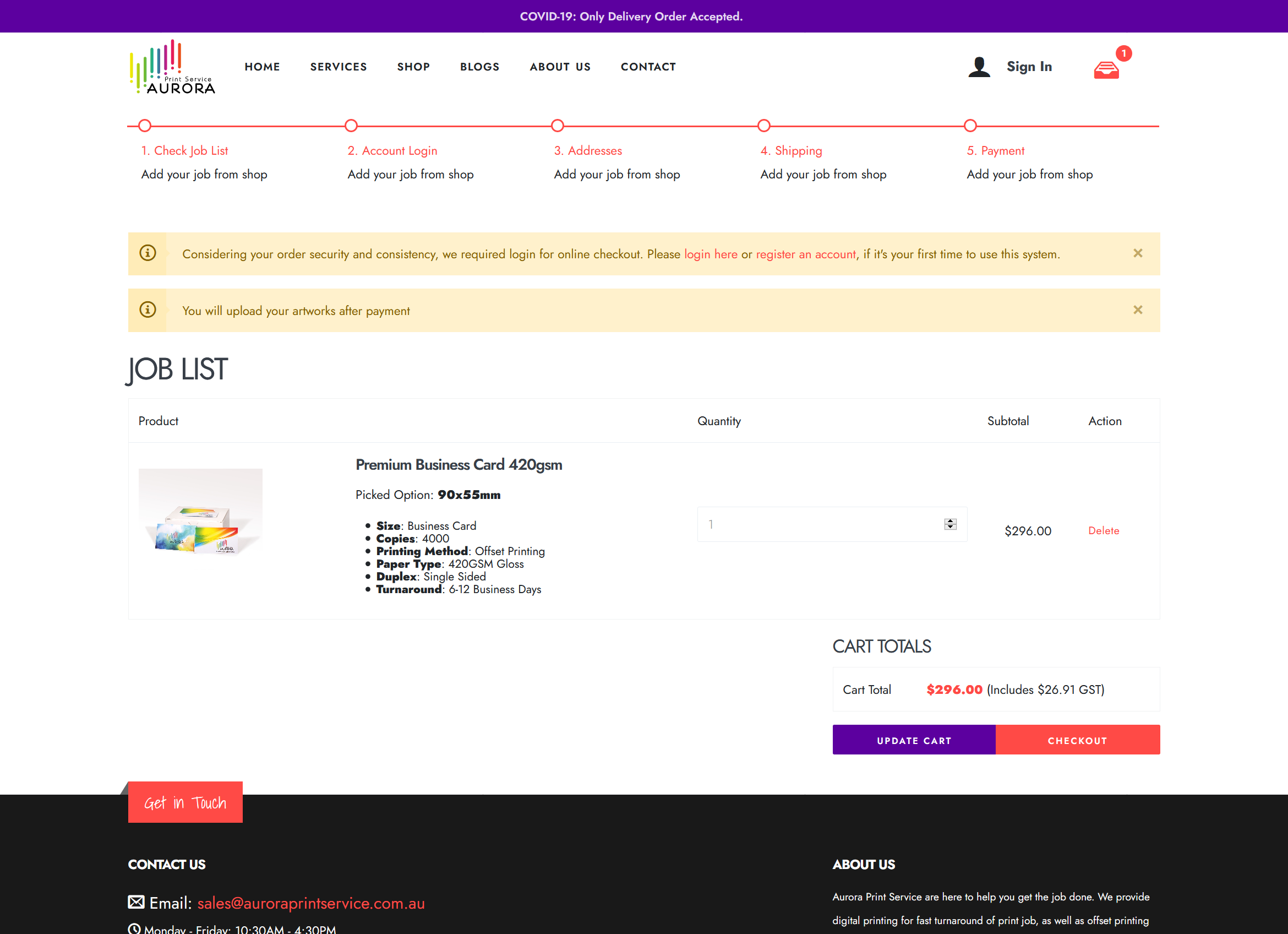Click the info icon on the artwork upload notice

(147, 310)
